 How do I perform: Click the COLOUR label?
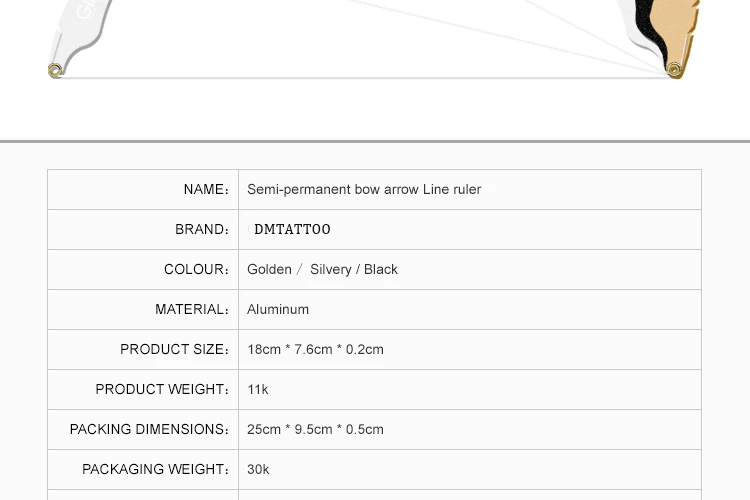(197, 269)
